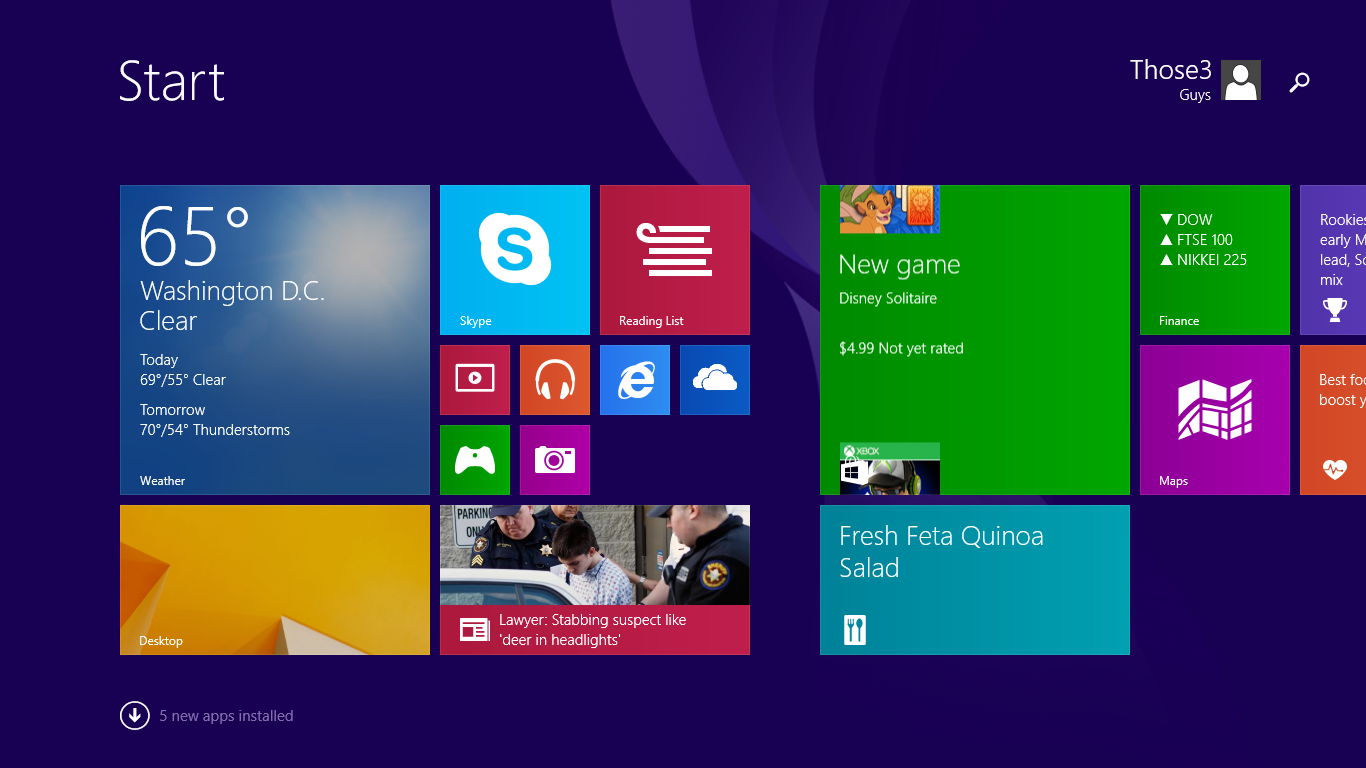Open the OneDrive cloud tile

pos(714,379)
